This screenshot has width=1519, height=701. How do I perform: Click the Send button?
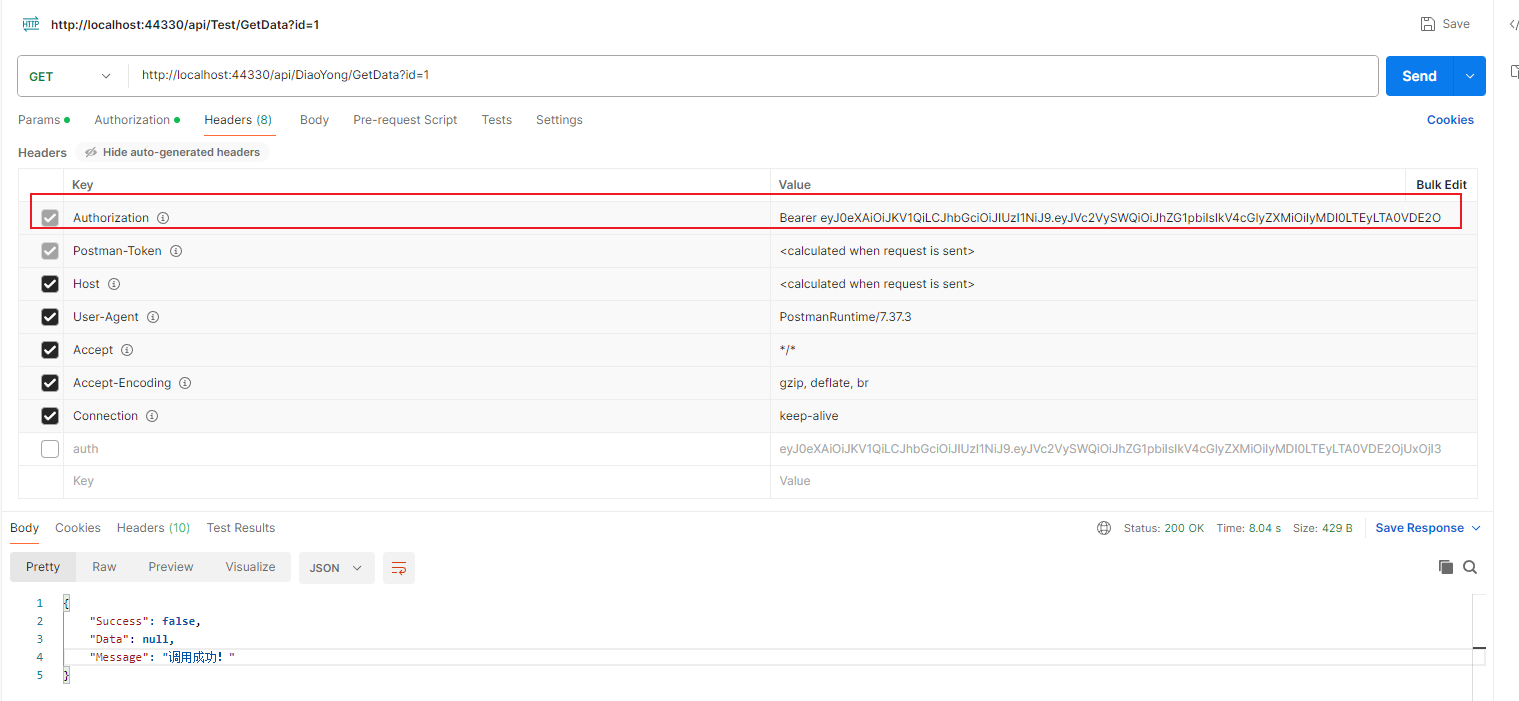1419,75
